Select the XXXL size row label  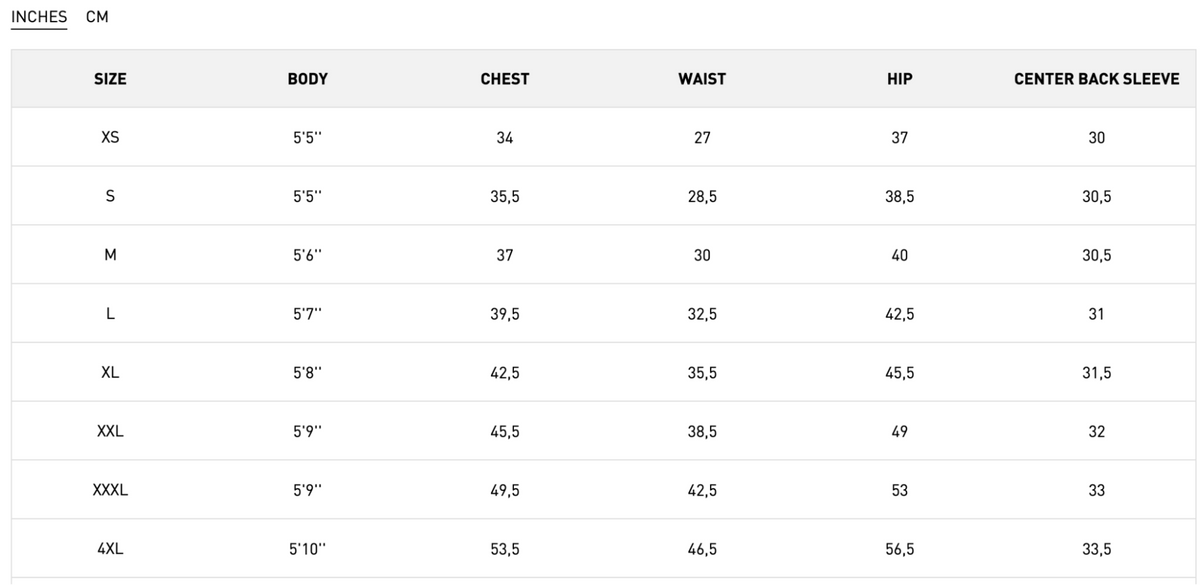110,491
